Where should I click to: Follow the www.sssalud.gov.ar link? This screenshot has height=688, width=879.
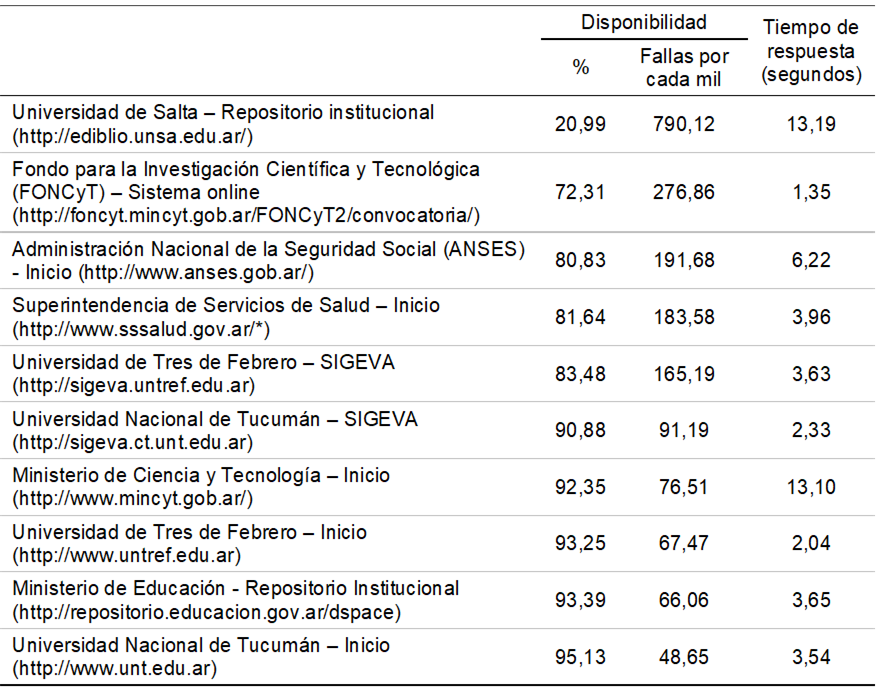[142, 328]
